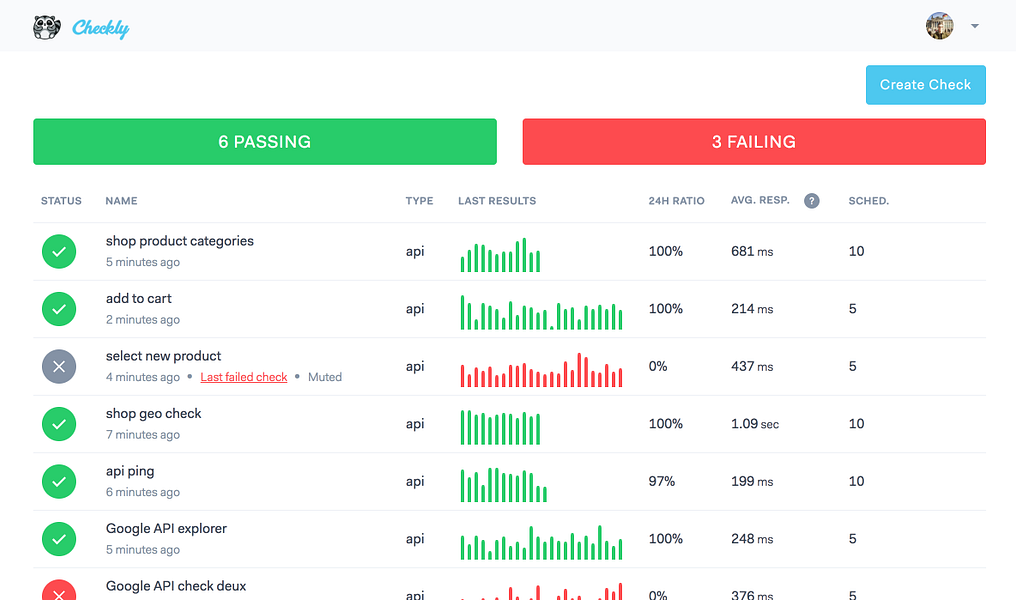Viewport: 1016px width, 600px height.
Task: Open the Last failed check link
Action: point(244,377)
